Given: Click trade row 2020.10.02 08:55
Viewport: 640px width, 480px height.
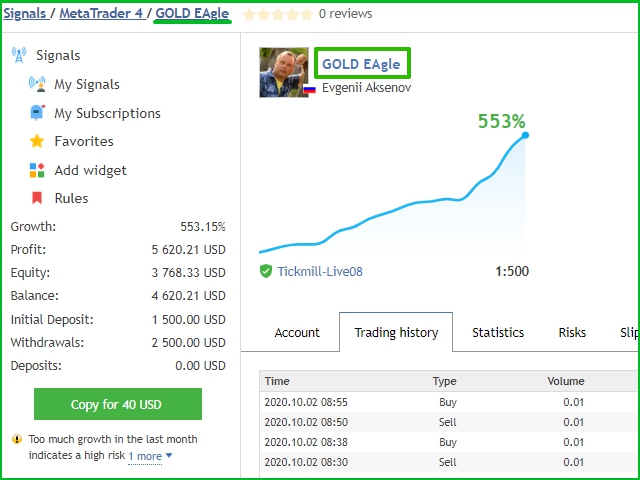Looking at the screenshot, I should coord(449,402).
